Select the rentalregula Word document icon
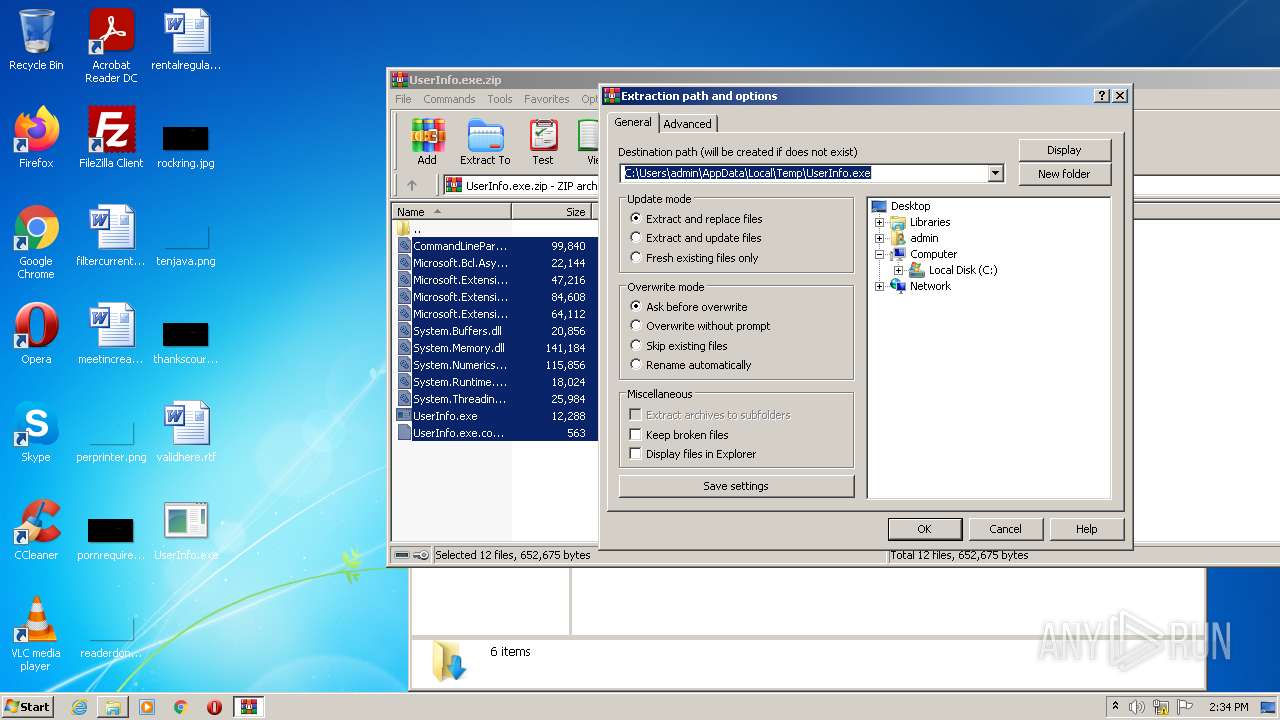The width and height of the screenshot is (1280, 720). pos(186,40)
